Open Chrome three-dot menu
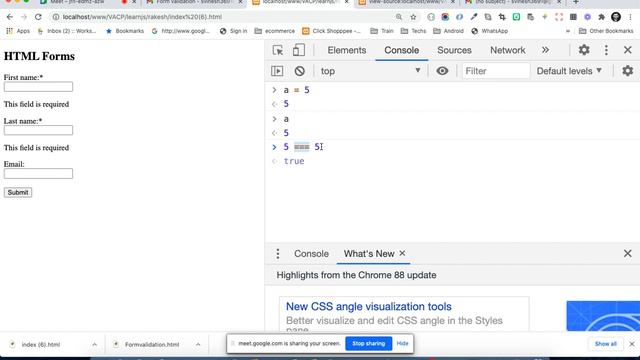Viewport: 640px width, 360px height. point(631,17)
